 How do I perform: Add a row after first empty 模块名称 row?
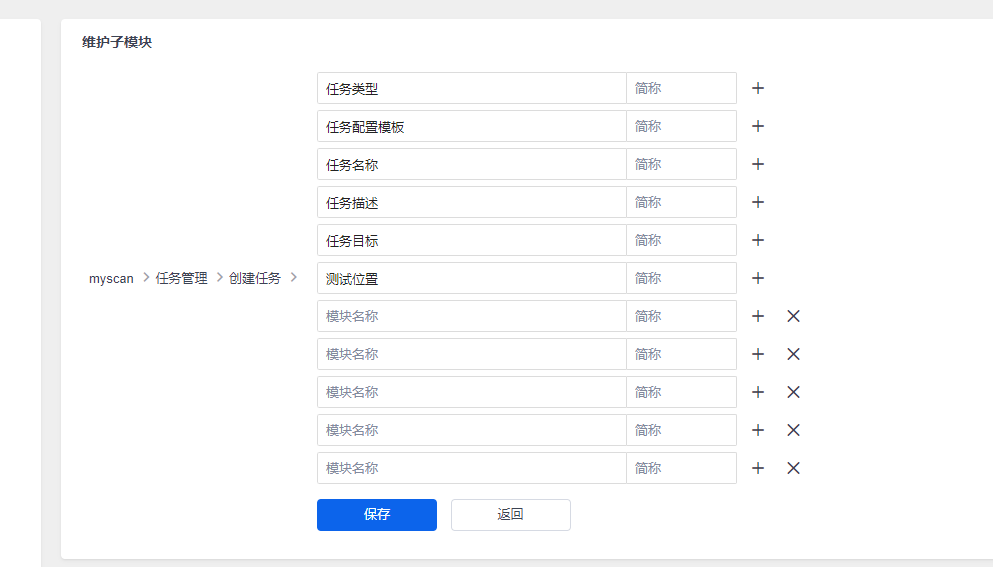tap(758, 316)
